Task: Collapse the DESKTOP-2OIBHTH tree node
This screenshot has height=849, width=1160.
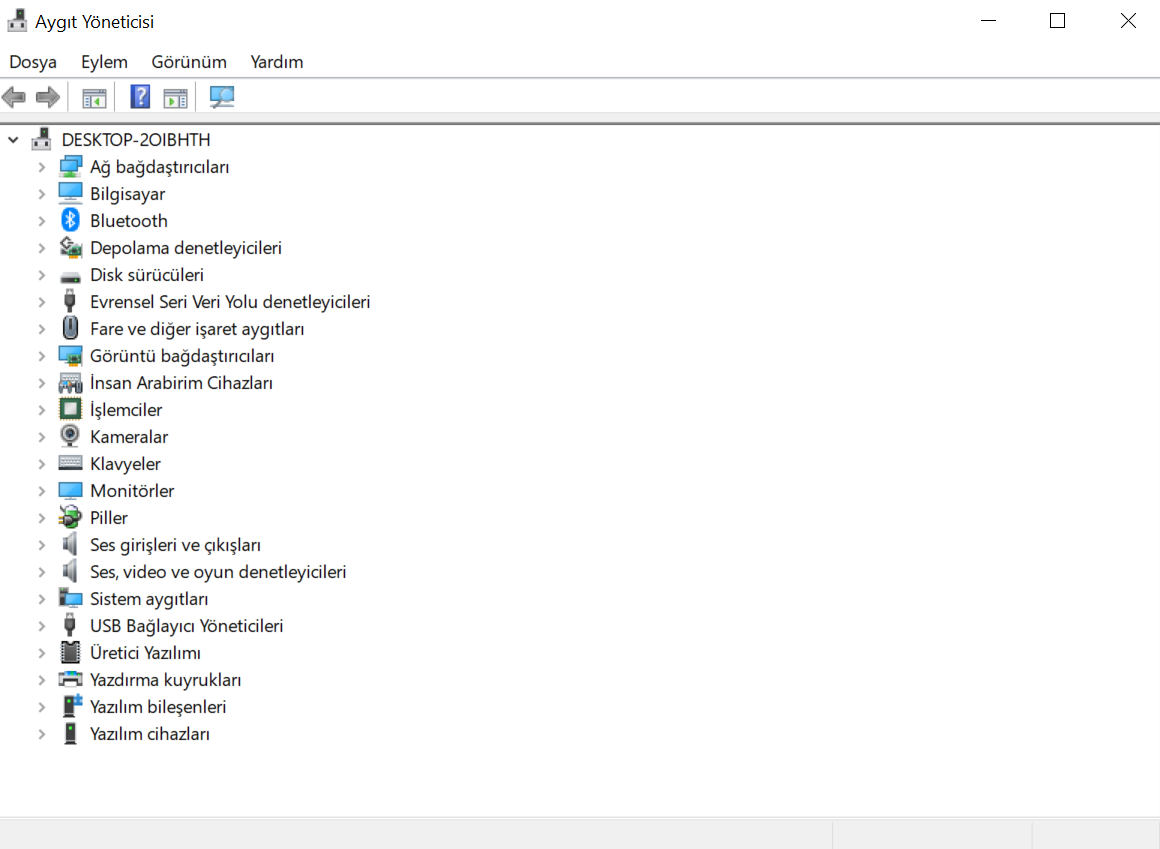Action: point(14,139)
